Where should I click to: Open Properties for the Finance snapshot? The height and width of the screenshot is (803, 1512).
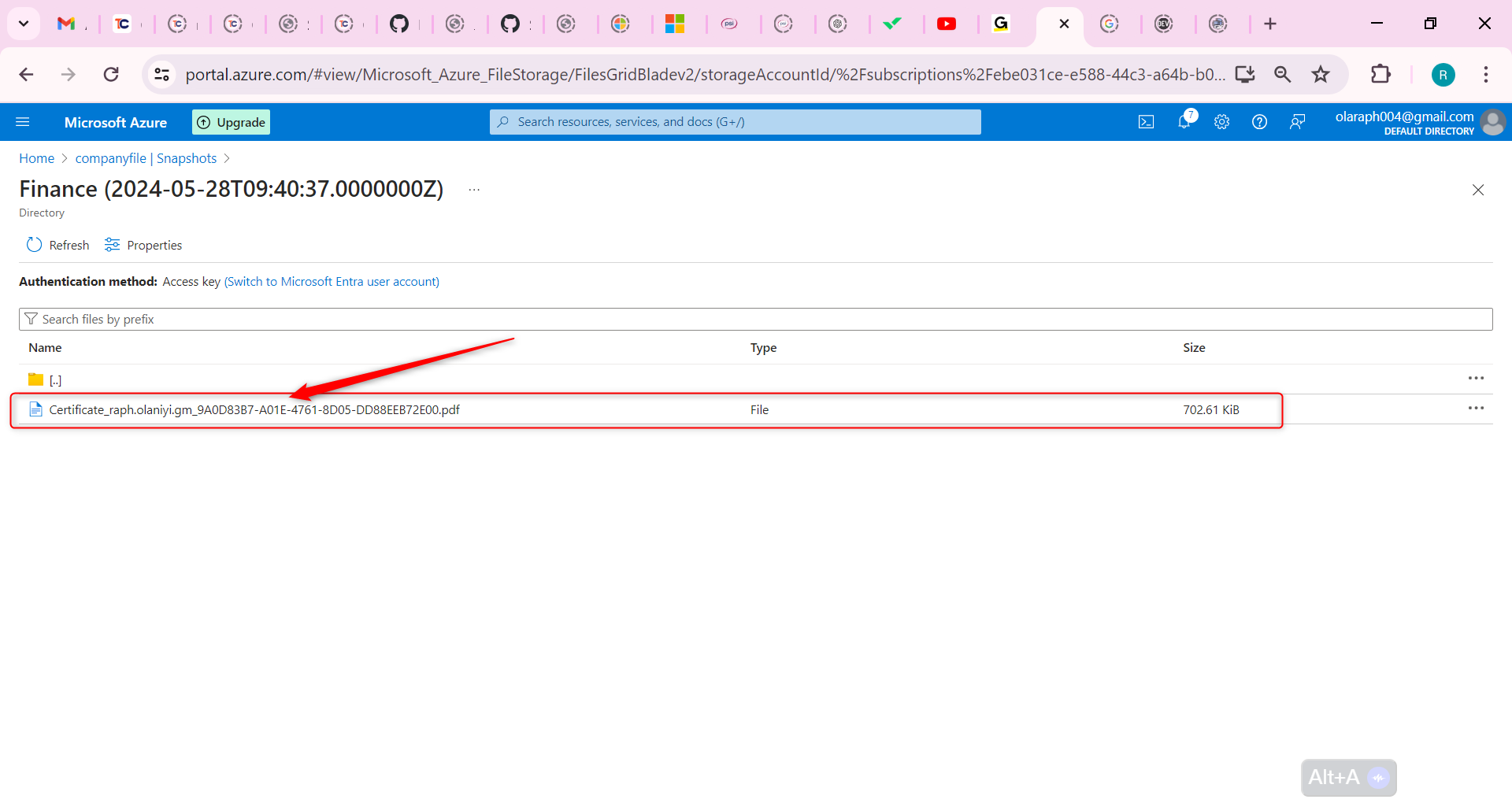tap(143, 244)
